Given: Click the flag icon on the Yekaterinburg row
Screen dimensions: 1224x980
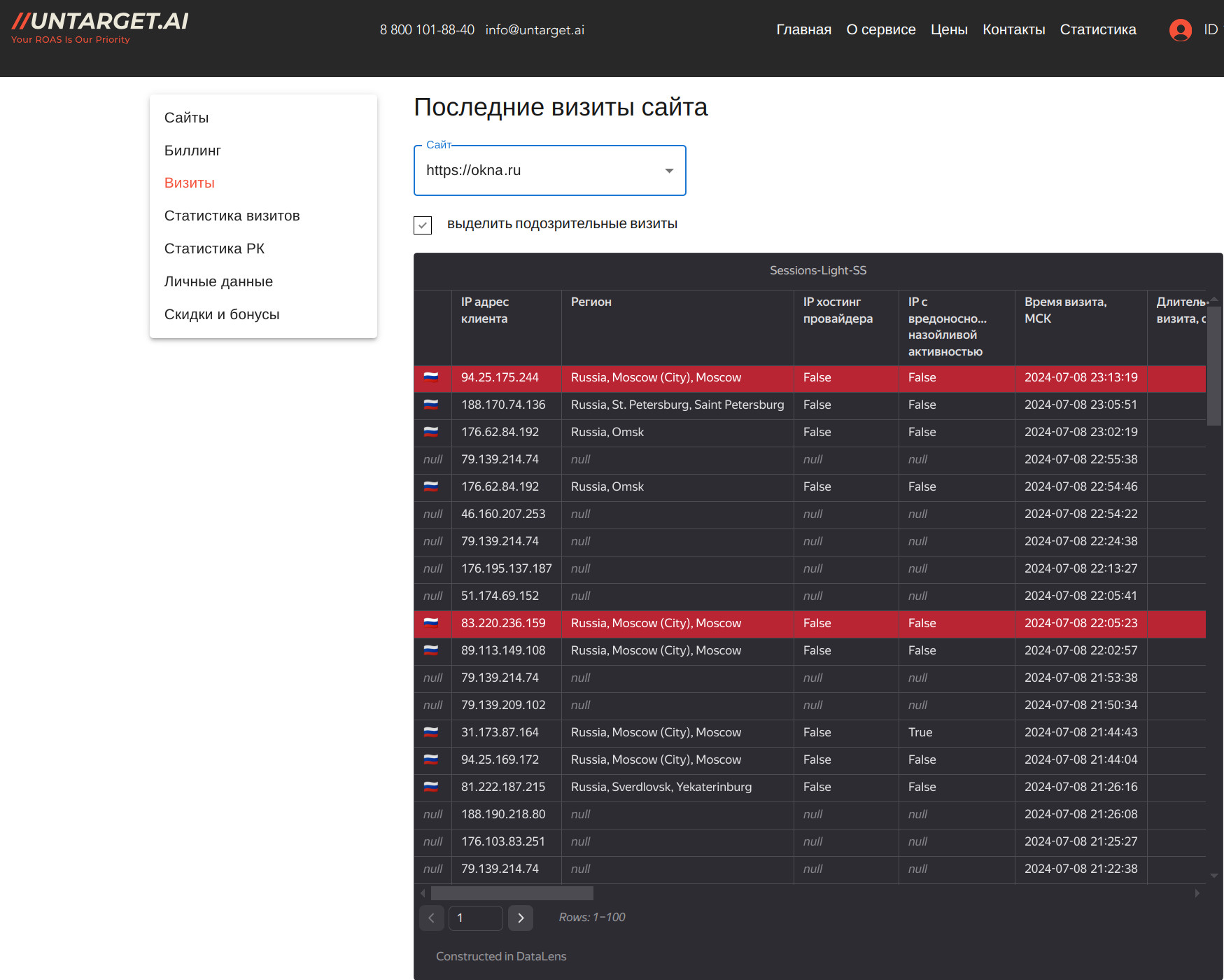Looking at the screenshot, I should 432,787.
